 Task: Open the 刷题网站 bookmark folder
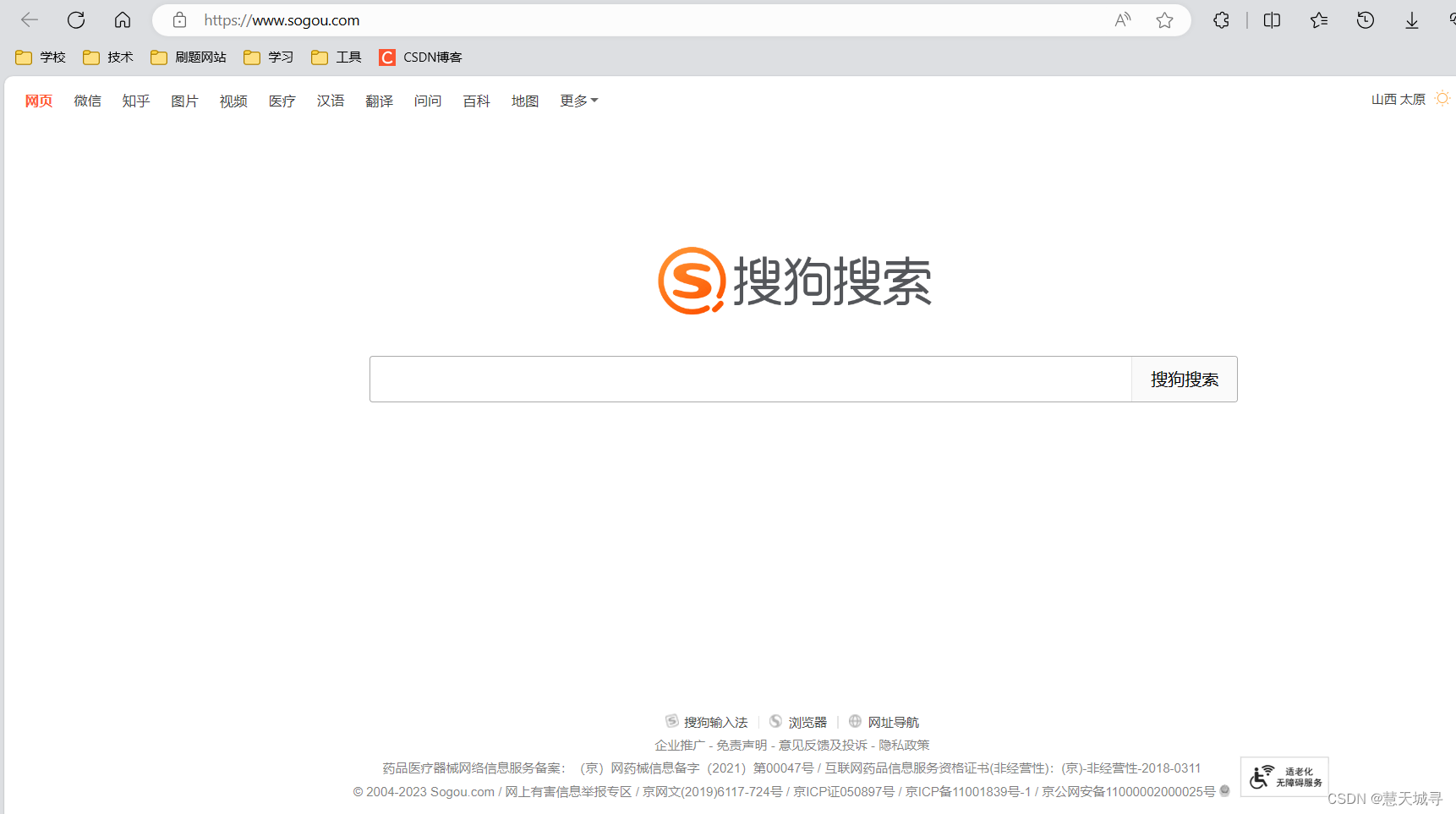point(189,57)
